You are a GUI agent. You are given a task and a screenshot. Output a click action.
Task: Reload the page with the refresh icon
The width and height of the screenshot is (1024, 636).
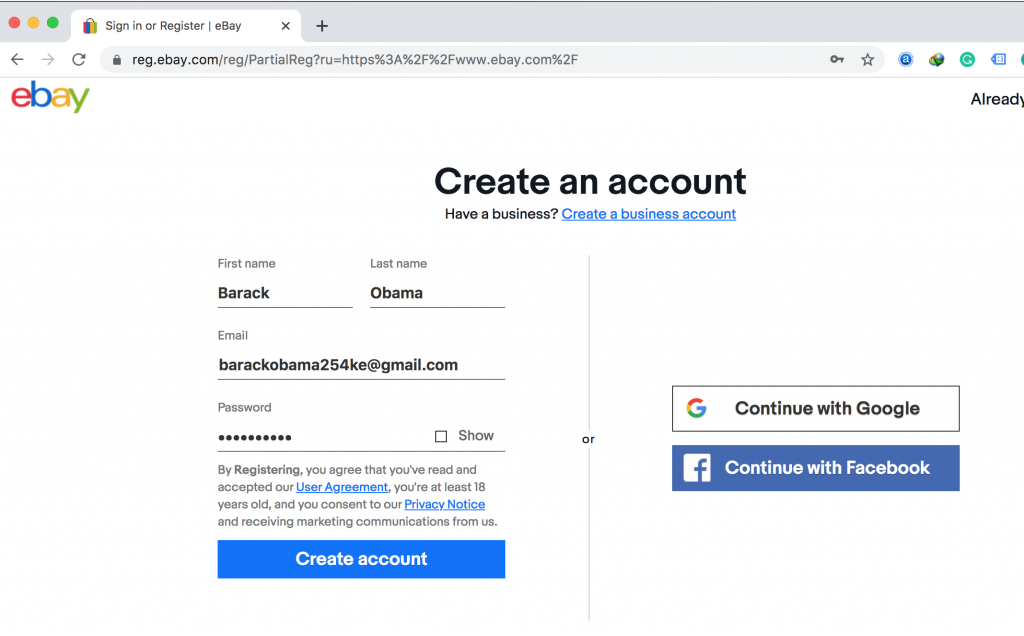tap(79, 60)
